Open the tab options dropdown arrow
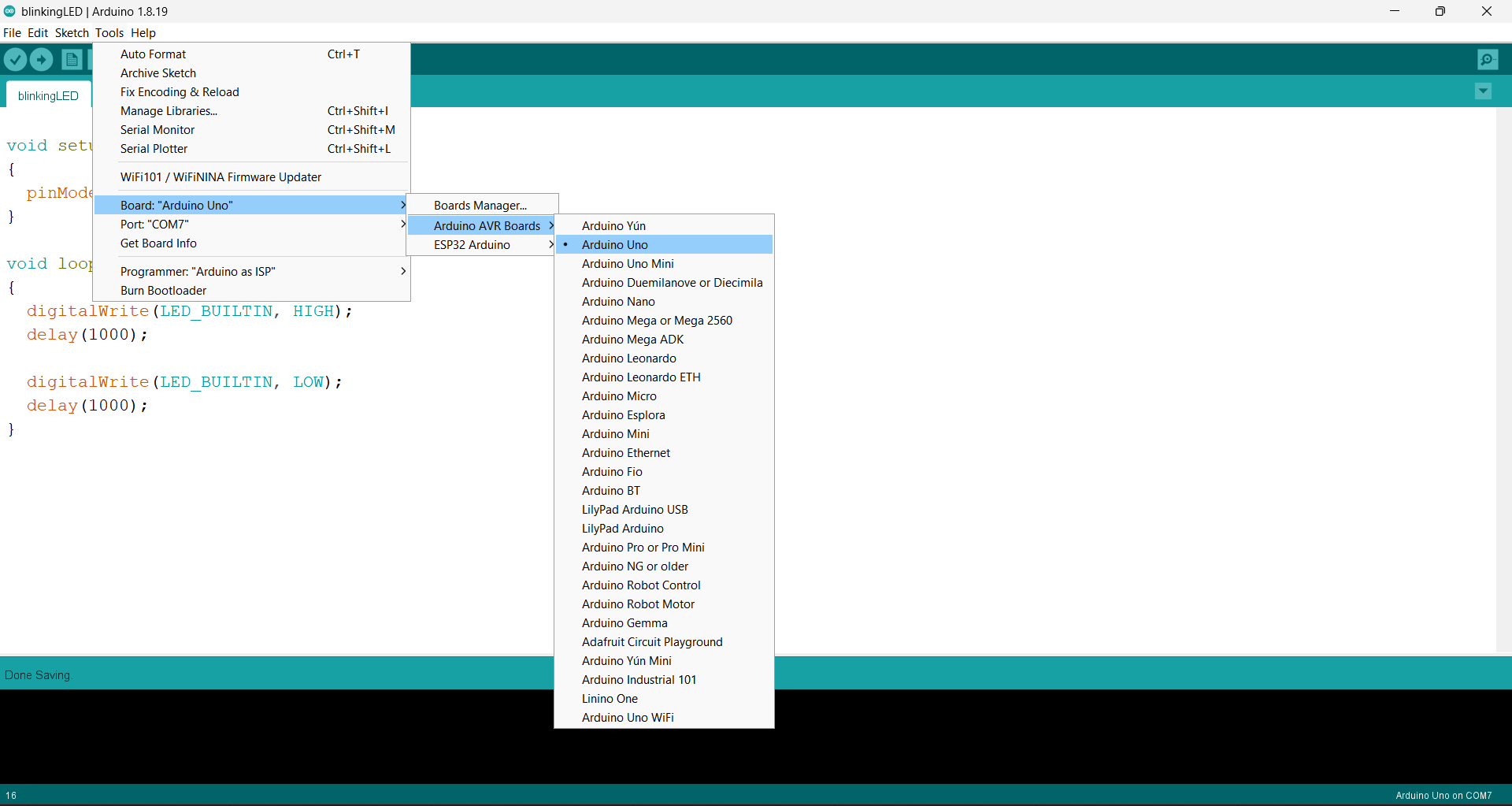The width and height of the screenshot is (1512, 806). [1483, 91]
